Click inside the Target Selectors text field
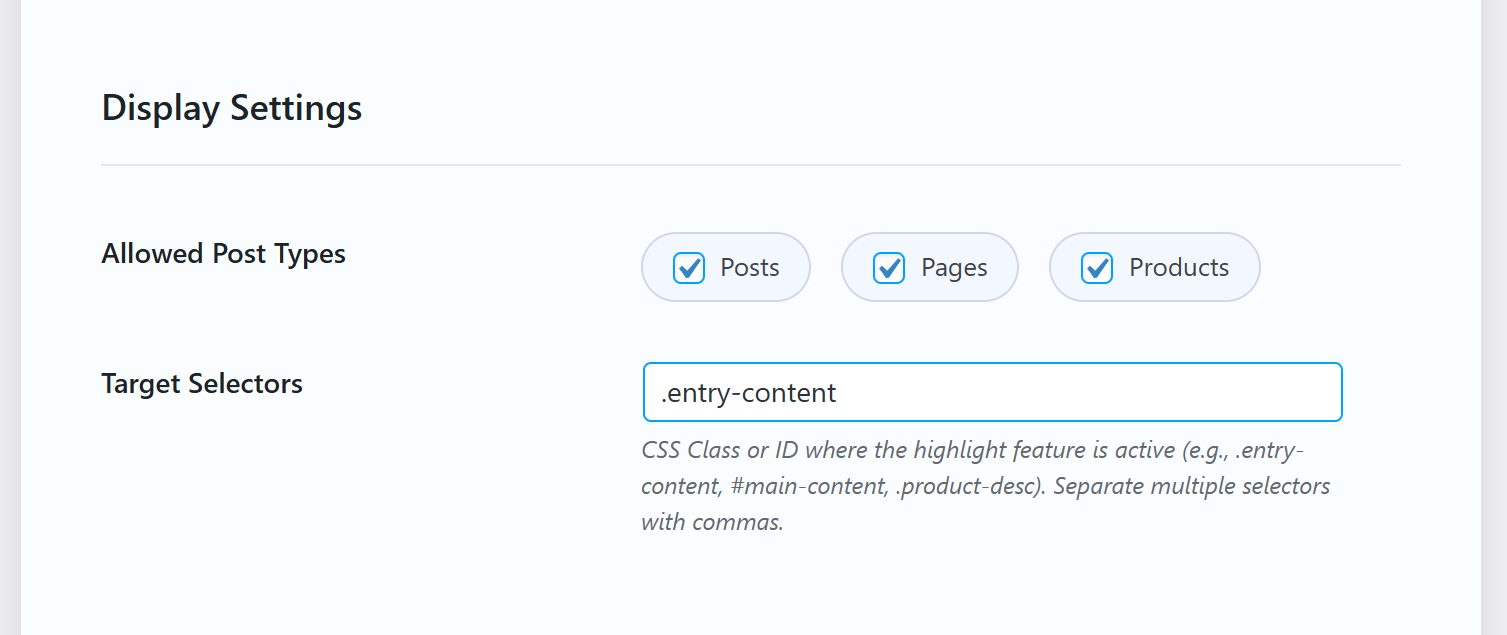 [990, 392]
